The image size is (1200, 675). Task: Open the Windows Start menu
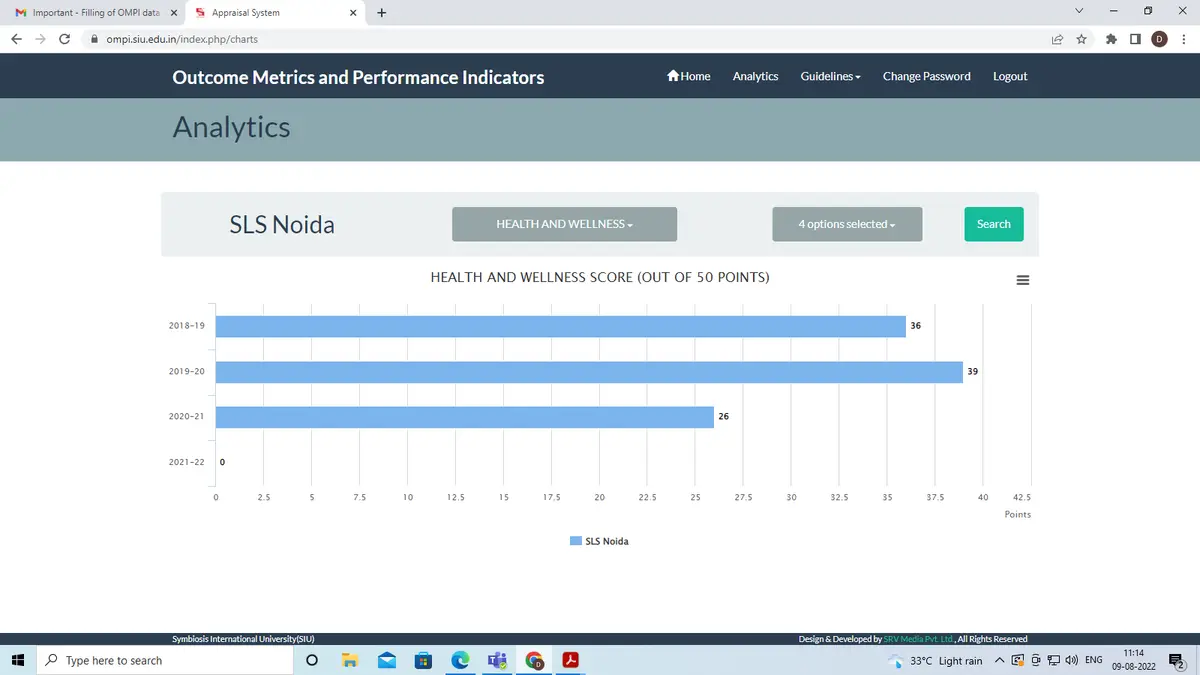18,660
